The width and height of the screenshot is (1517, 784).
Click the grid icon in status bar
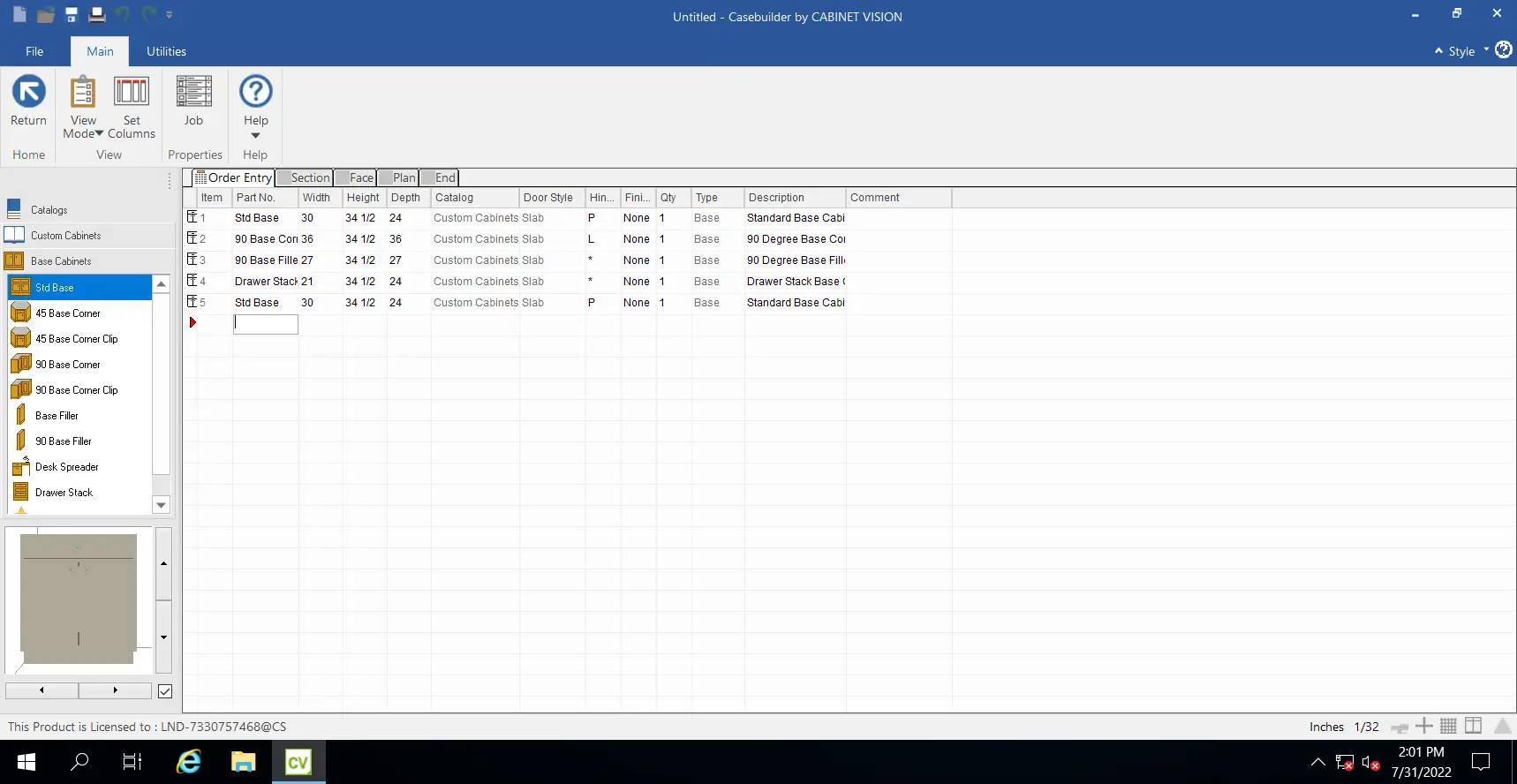click(1448, 726)
